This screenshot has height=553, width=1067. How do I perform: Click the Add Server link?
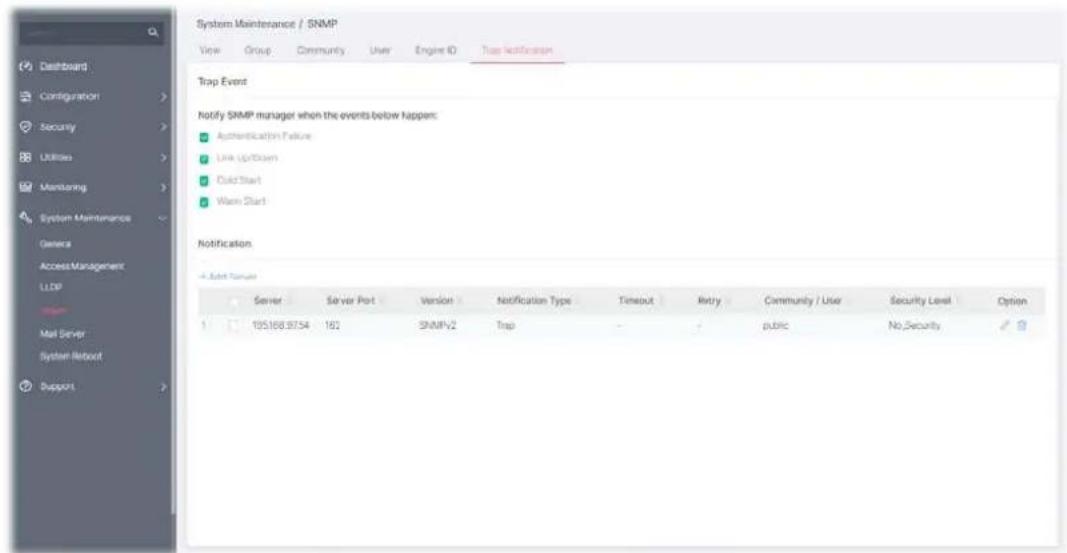tap(228, 277)
